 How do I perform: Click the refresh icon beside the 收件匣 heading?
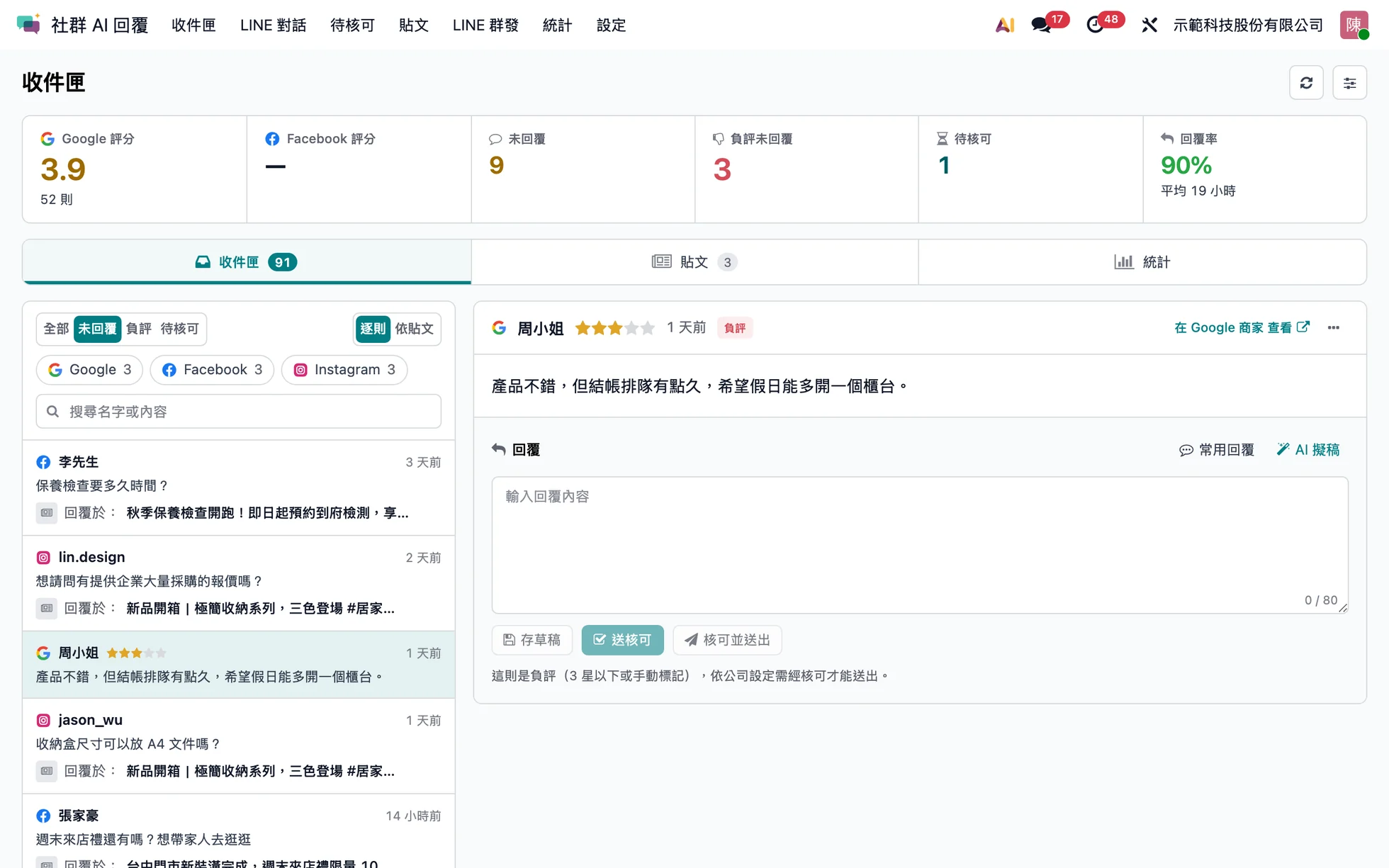pos(1306,83)
